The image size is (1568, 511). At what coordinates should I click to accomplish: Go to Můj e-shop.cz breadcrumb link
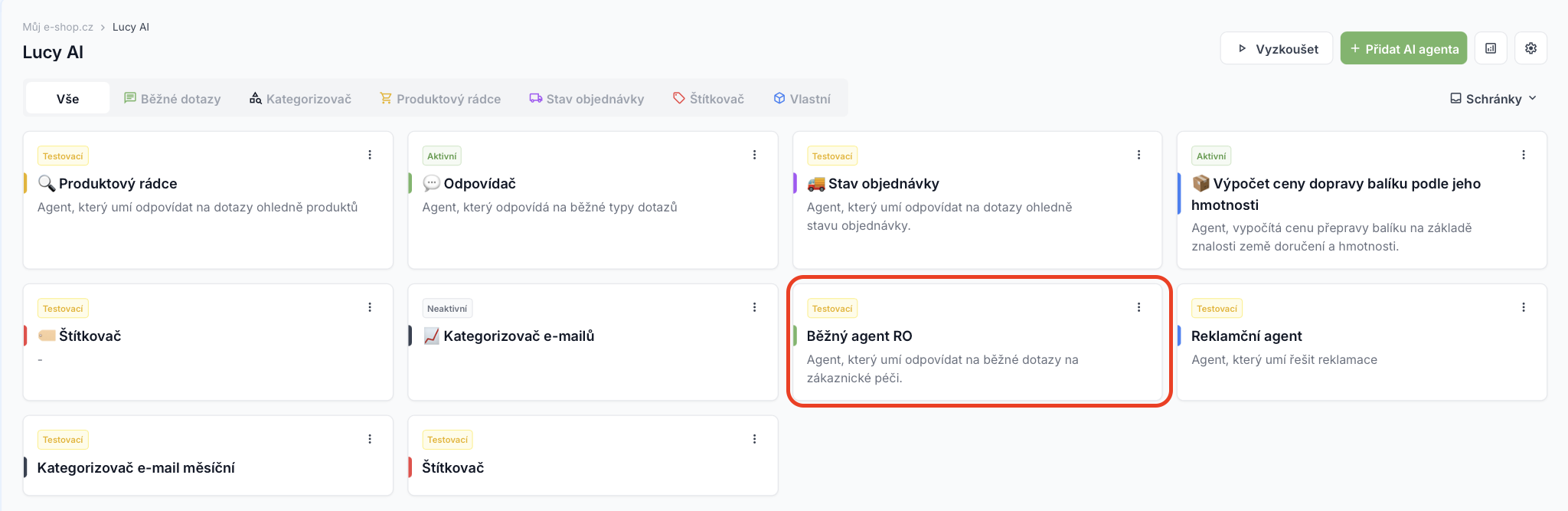pos(57,27)
